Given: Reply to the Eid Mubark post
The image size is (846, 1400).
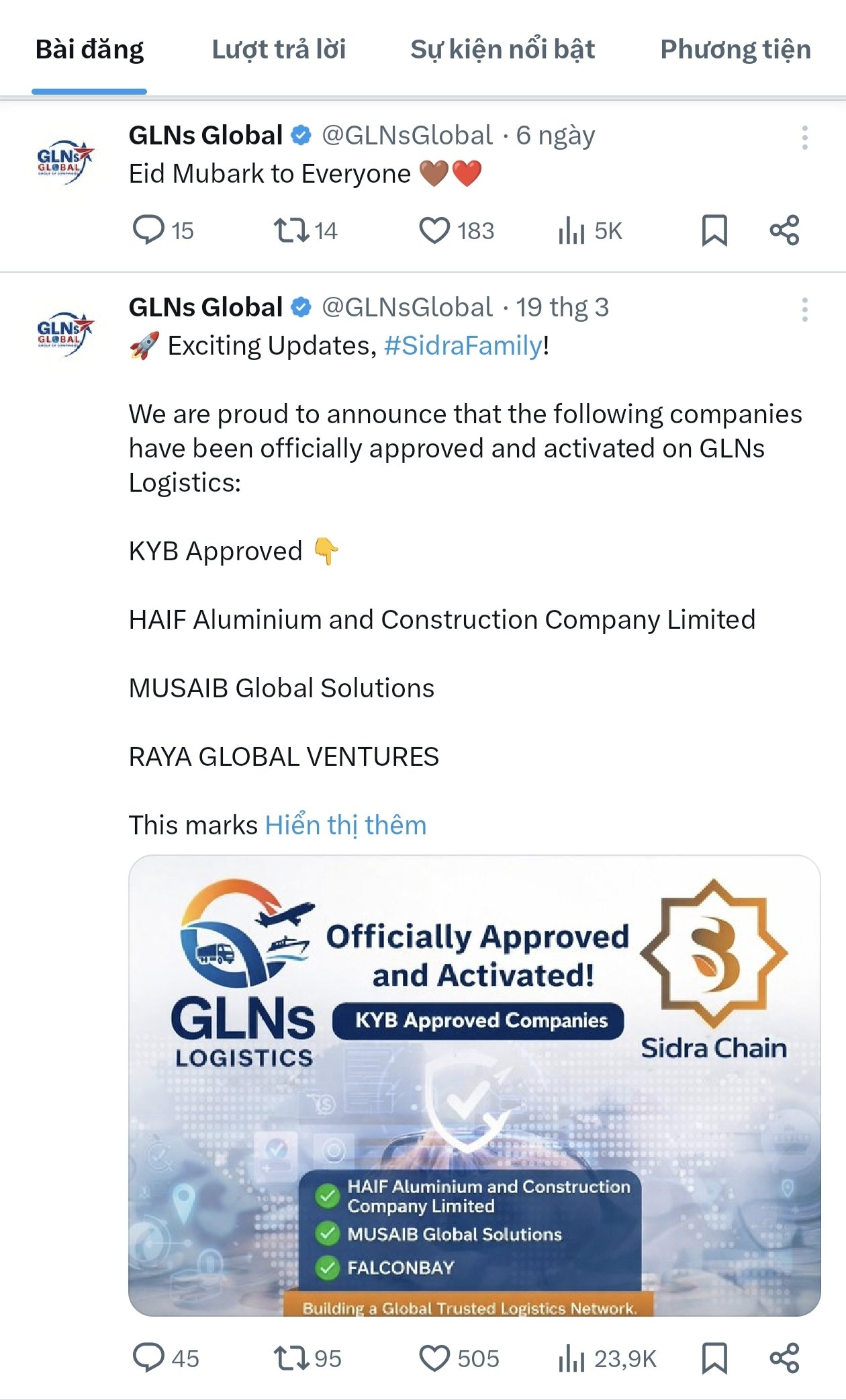Looking at the screenshot, I should click(148, 230).
